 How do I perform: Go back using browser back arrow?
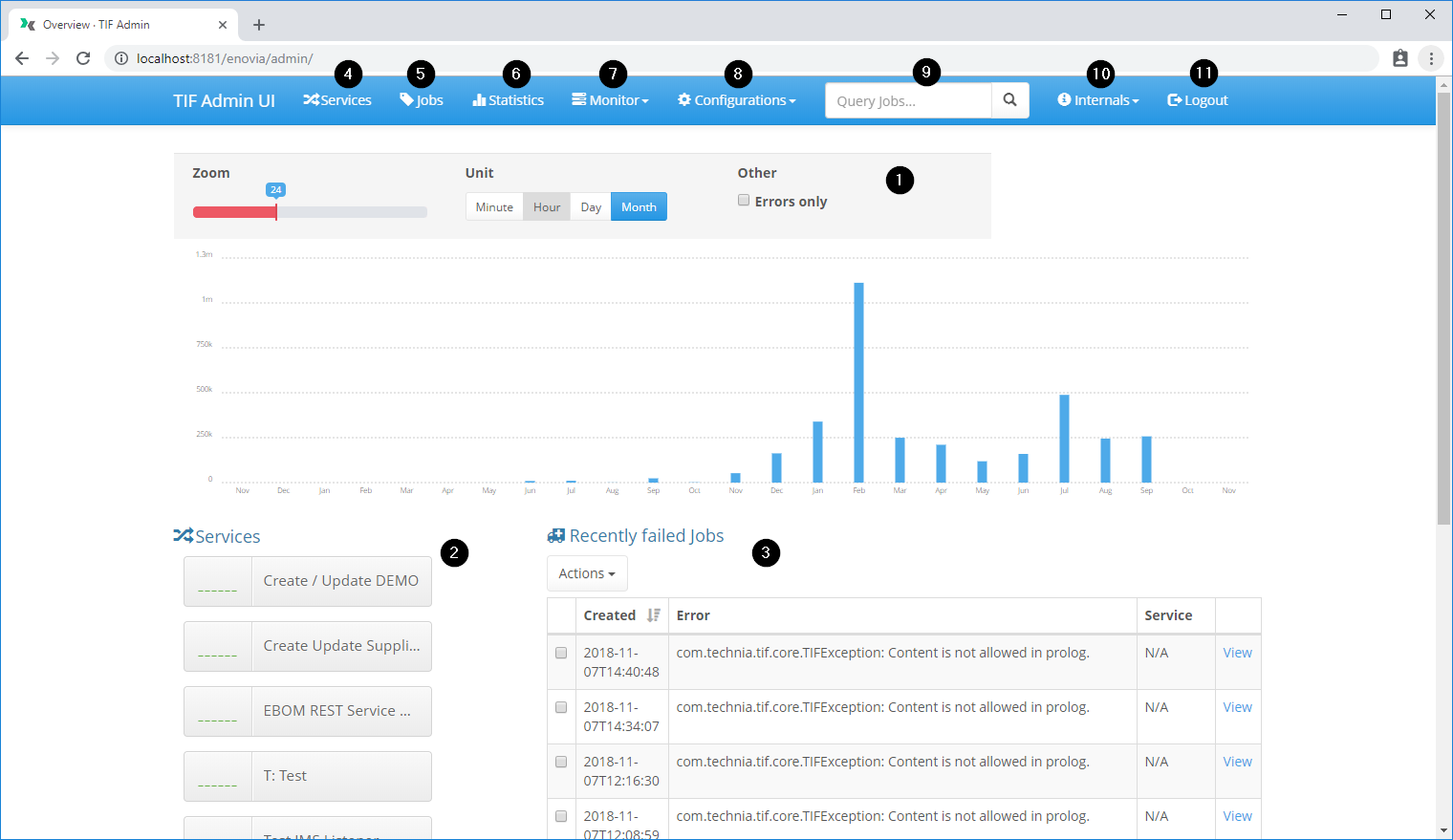[22, 58]
